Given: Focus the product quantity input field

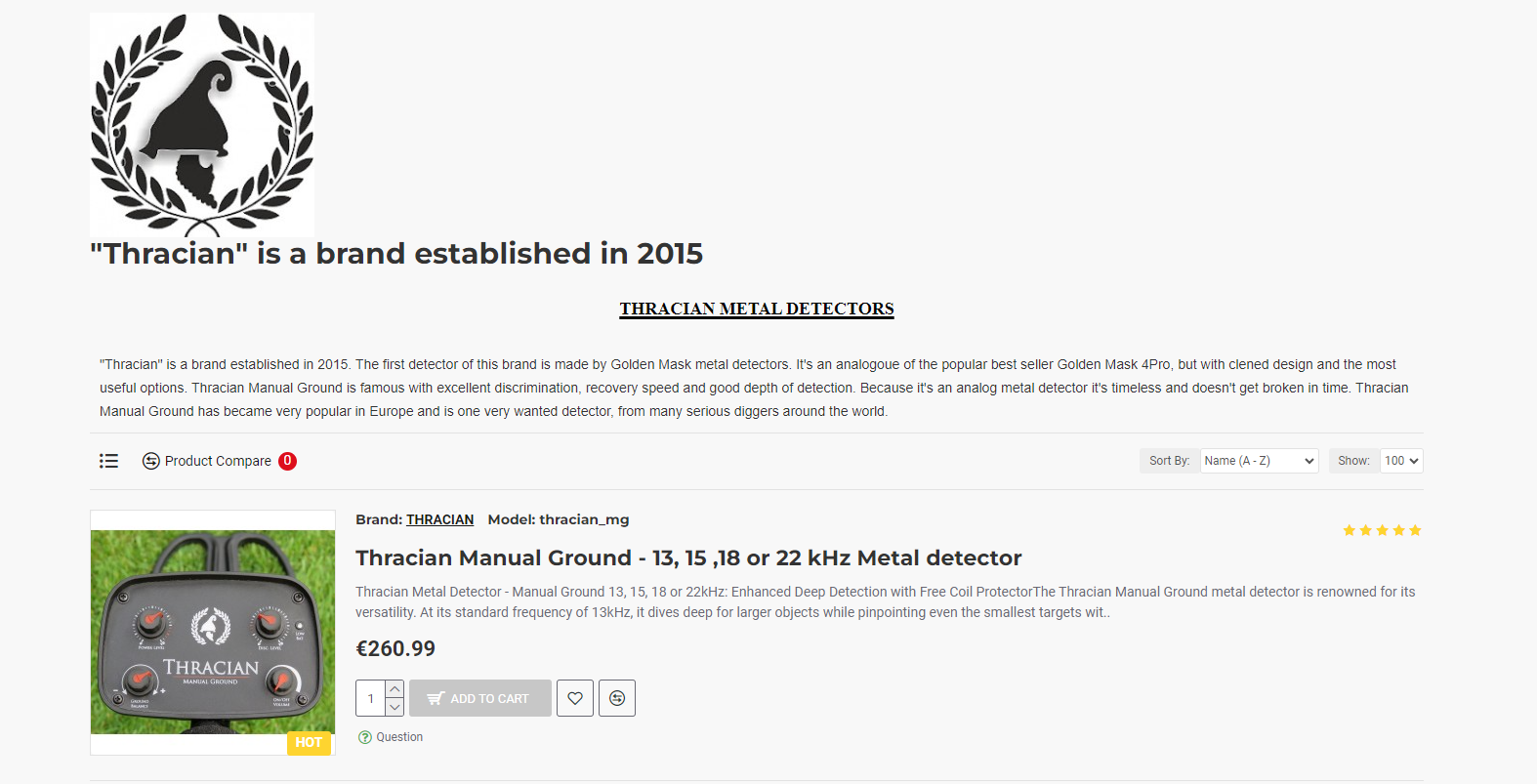Looking at the screenshot, I should (x=371, y=698).
